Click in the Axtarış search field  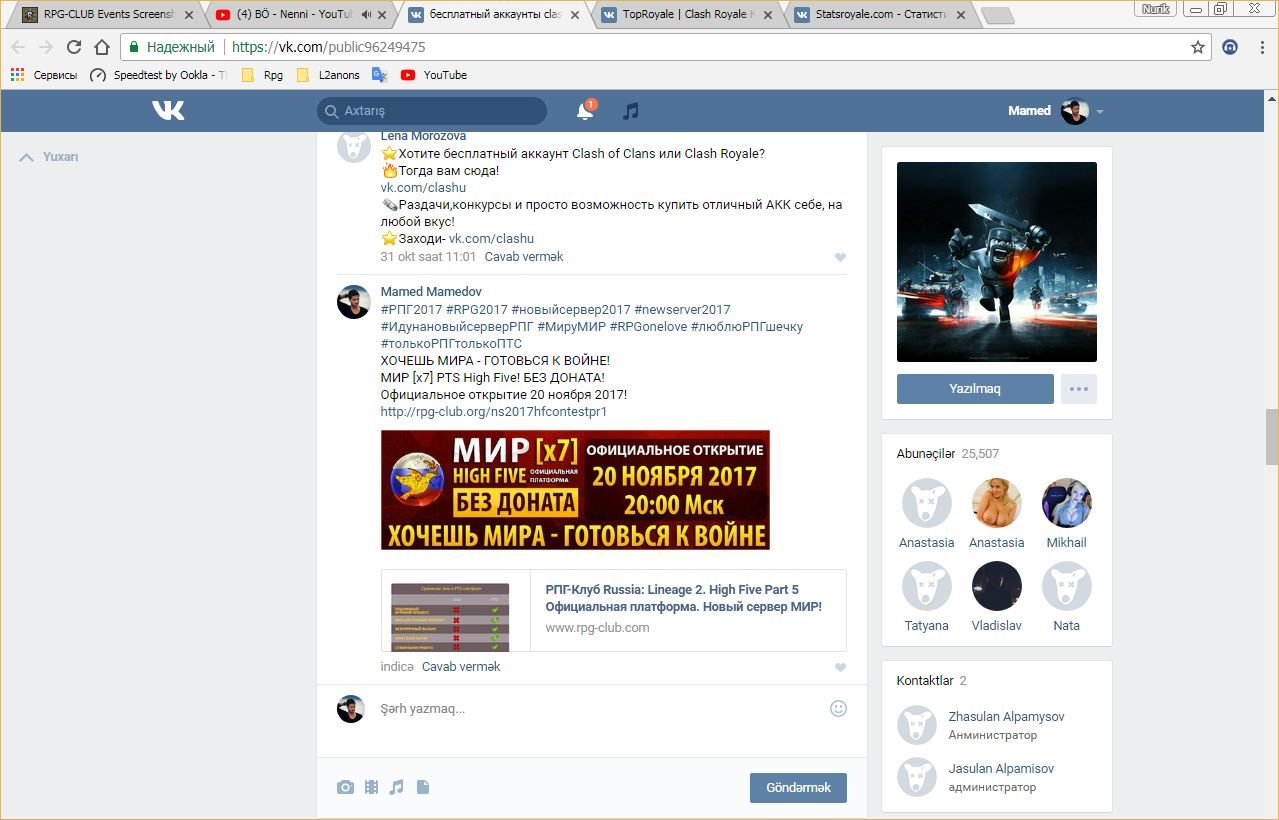point(432,111)
